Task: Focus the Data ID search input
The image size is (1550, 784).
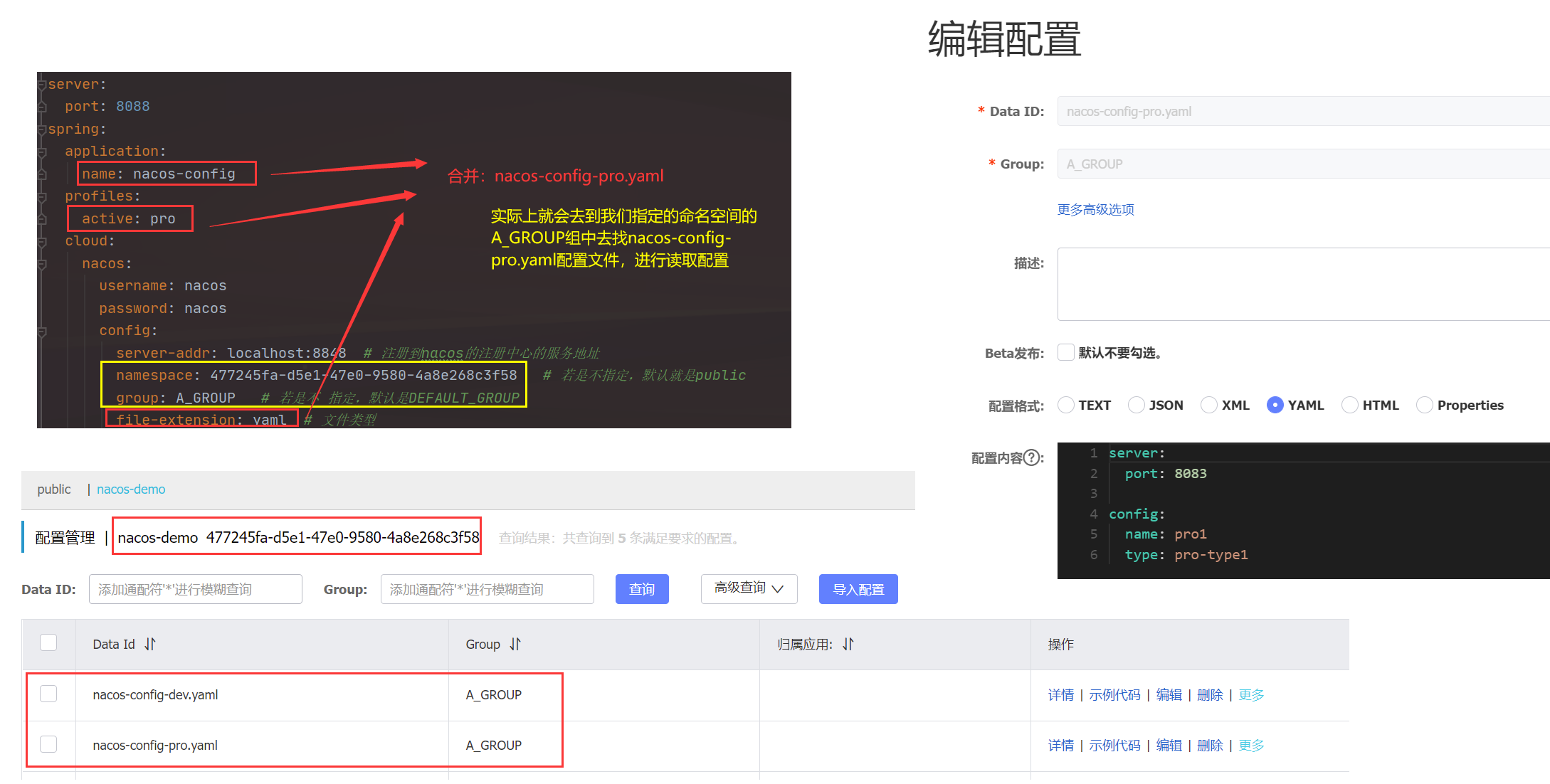Action: coord(195,589)
